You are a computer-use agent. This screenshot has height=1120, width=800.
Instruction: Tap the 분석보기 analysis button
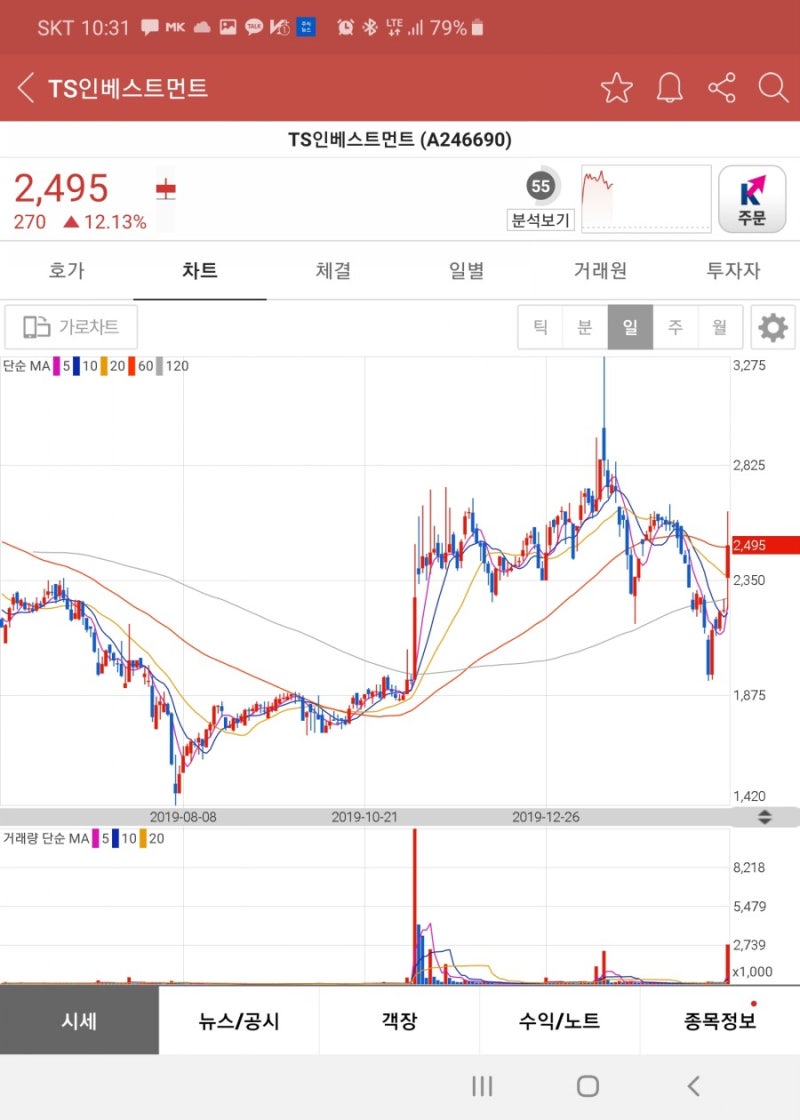tap(539, 220)
